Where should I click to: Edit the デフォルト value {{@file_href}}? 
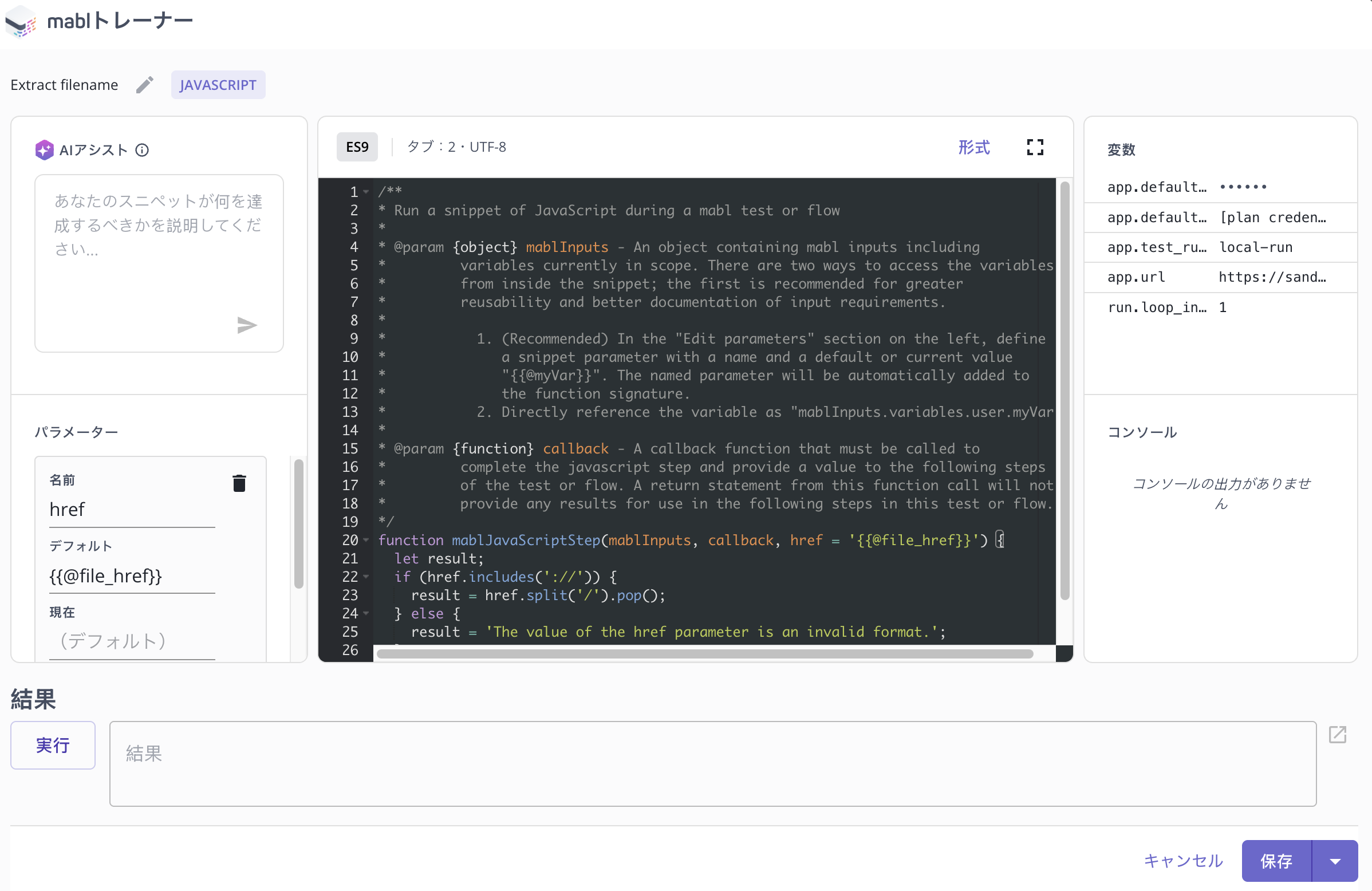(x=105, y=575)
